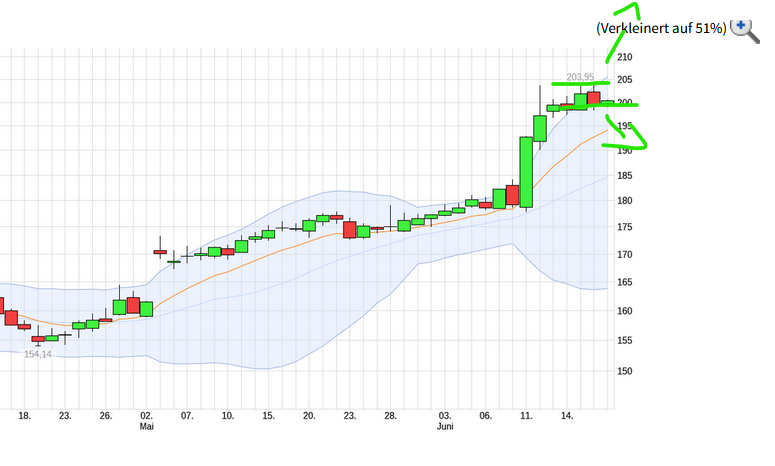Image resolution: width=775 pixels, height=466 pixels.
Task: Click the 150 price axis label
Action: click(625, 371)
